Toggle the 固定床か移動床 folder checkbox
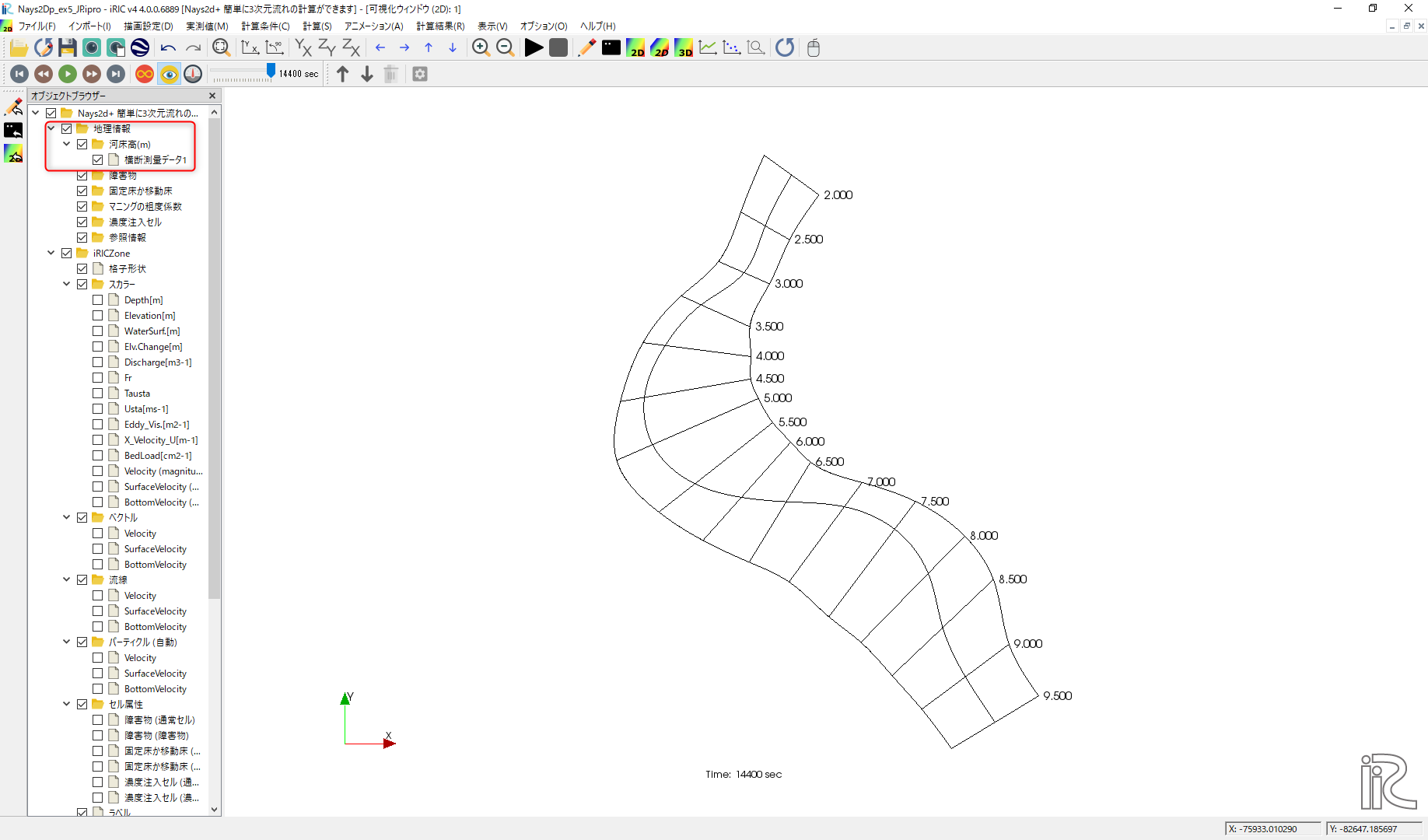The height and width of the screenshot is (840, 1428). click(82, 191)
